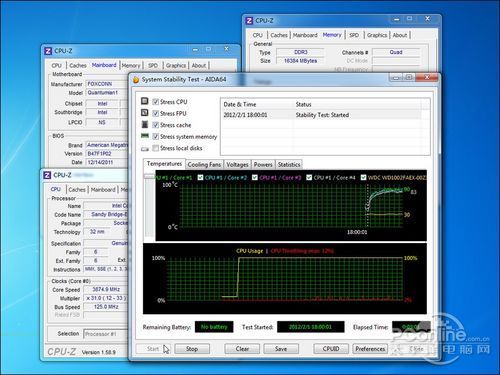The height and width of the screenshot is (375, 500).
Task: Toggle CPU #1 / Core #3 graph checkbox
Action: (255, 177)
